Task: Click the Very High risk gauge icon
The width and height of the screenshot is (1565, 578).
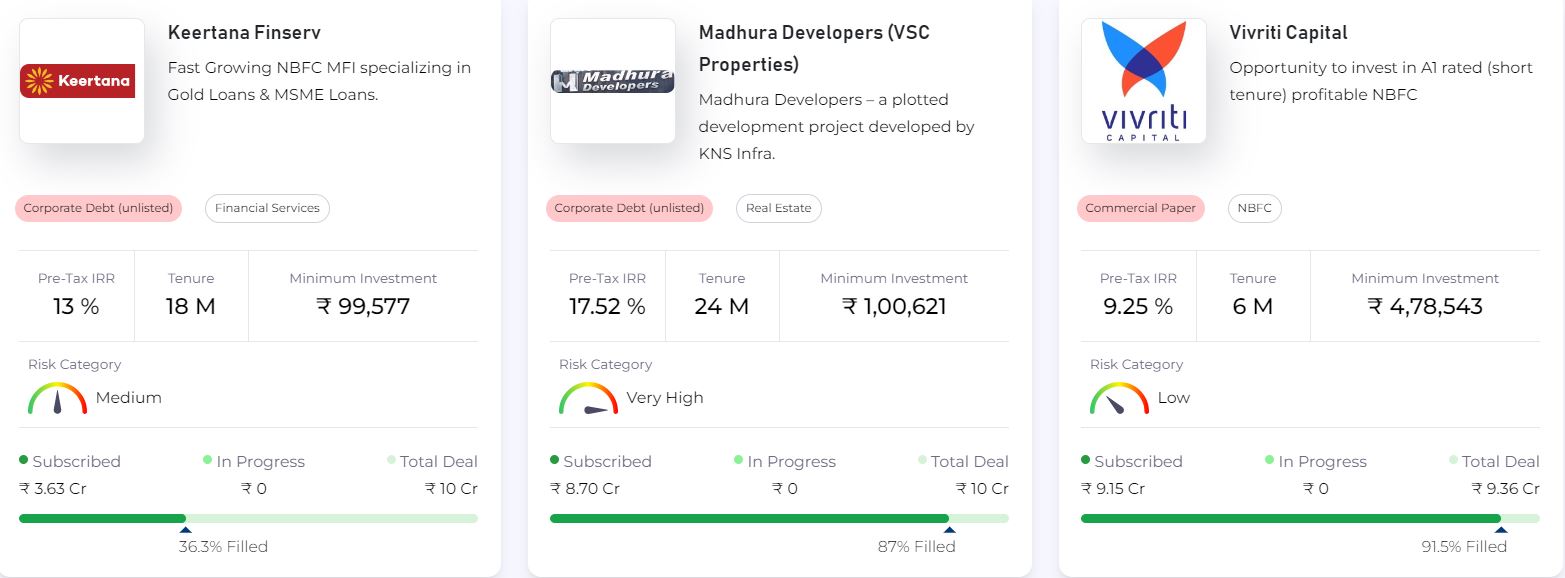Action: [x=588, y=398]
